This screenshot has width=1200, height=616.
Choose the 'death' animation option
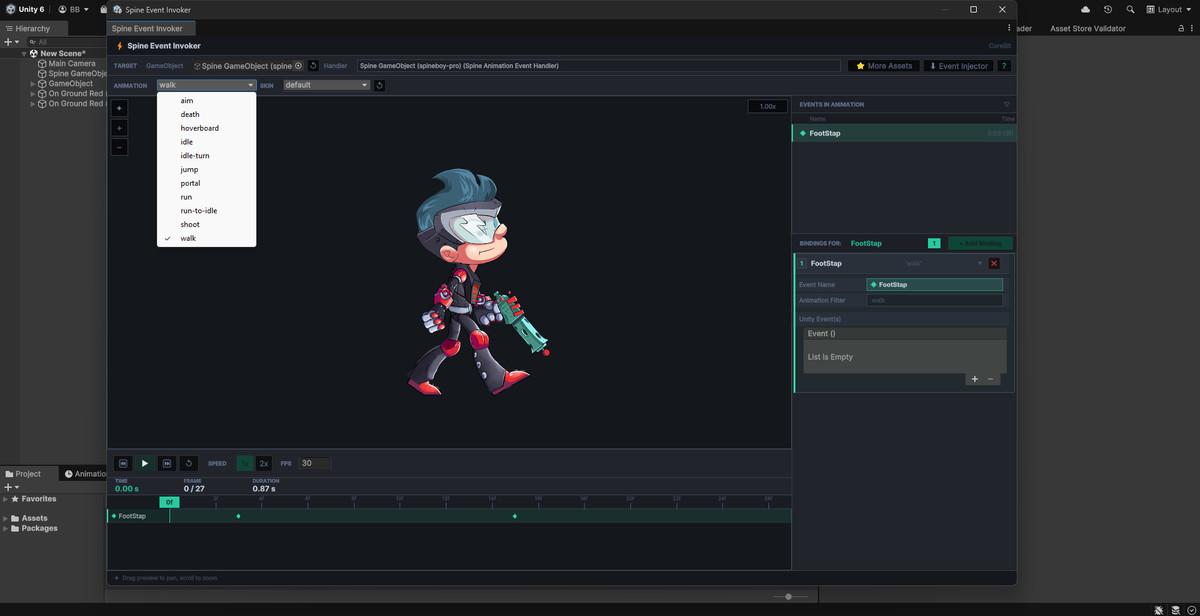point(206,114)
